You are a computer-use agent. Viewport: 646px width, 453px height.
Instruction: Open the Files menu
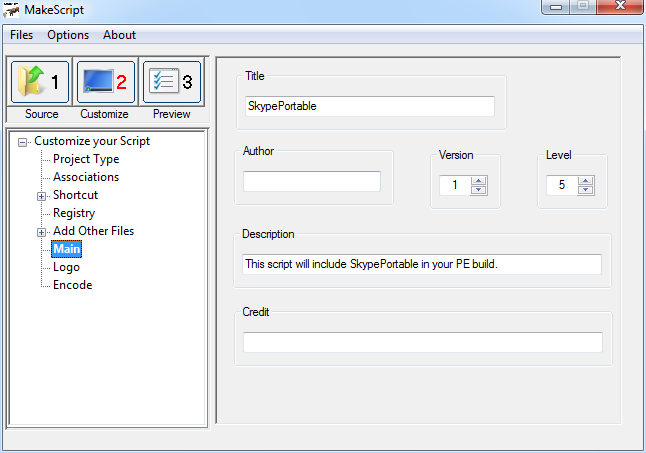21,35
